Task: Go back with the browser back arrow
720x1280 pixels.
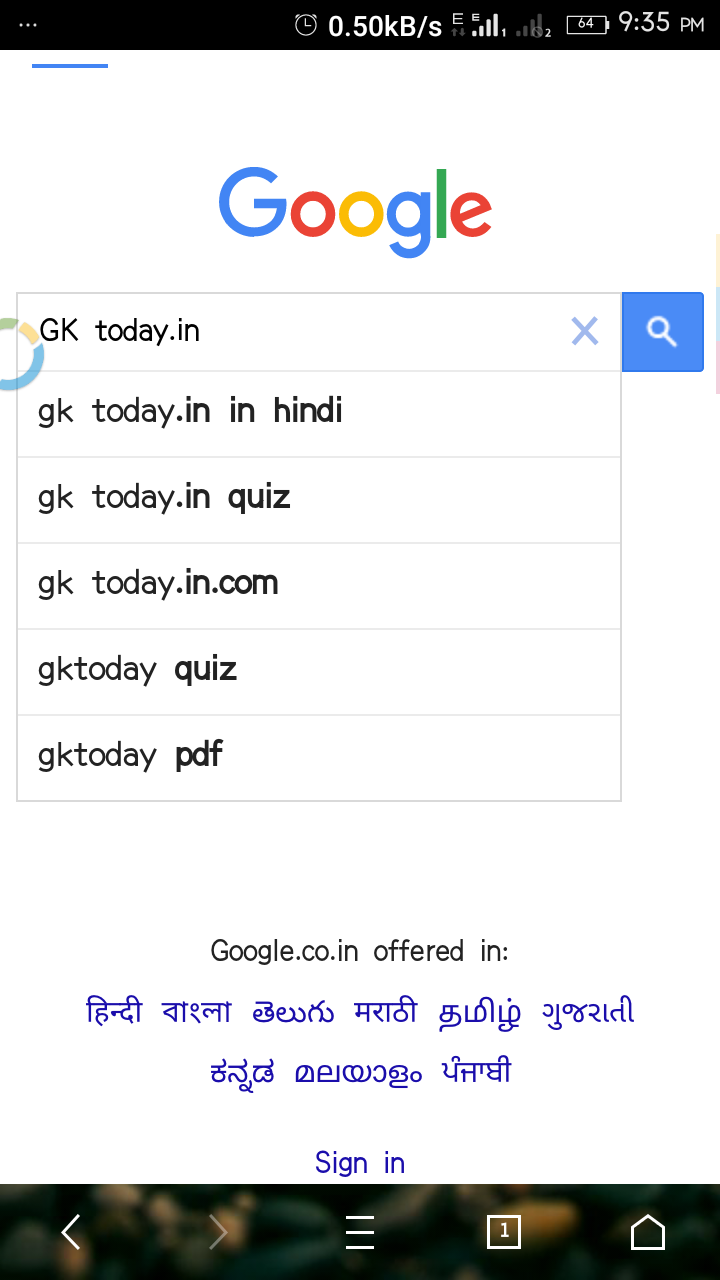Action: 71,1232
